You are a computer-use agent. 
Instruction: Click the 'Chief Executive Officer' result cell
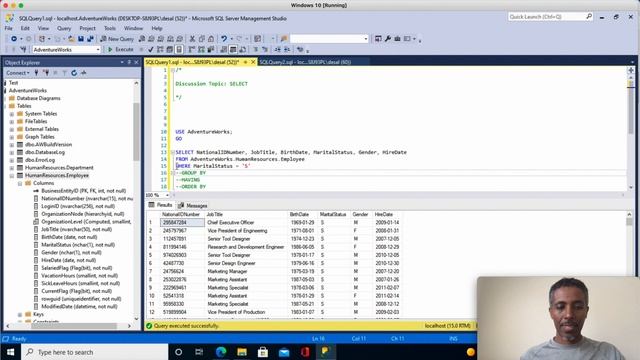point(247,222)
